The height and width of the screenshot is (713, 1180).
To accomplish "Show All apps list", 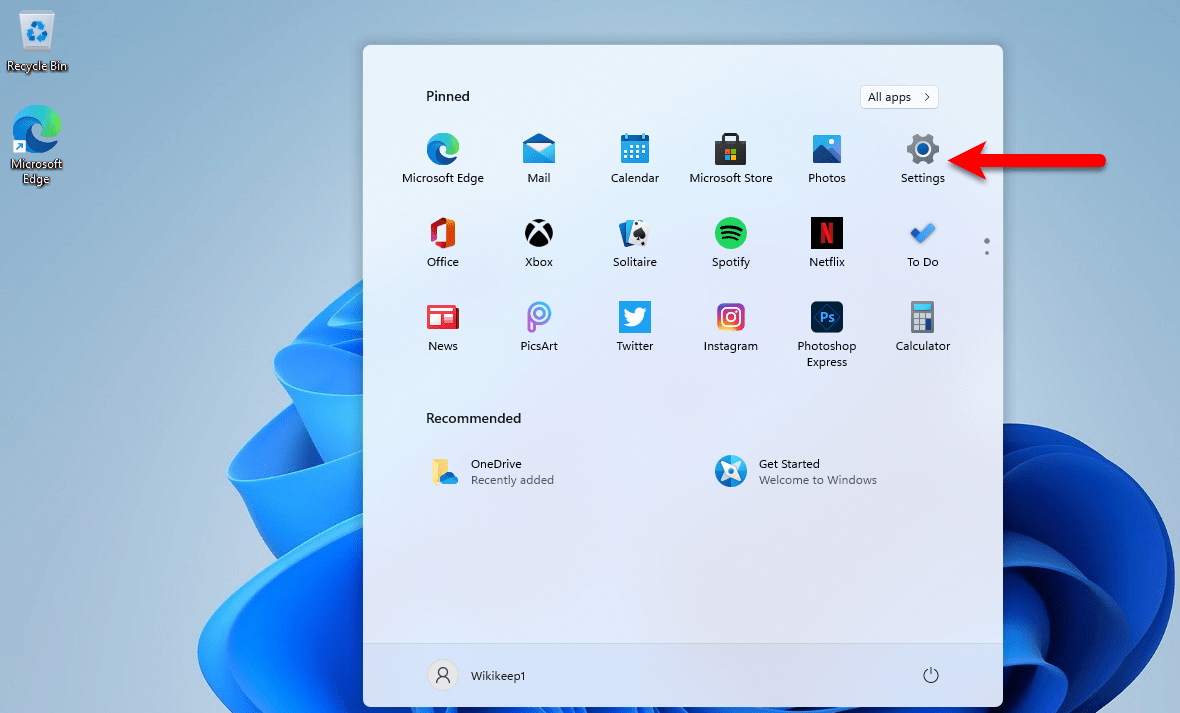I will click(x=899, y=97).
